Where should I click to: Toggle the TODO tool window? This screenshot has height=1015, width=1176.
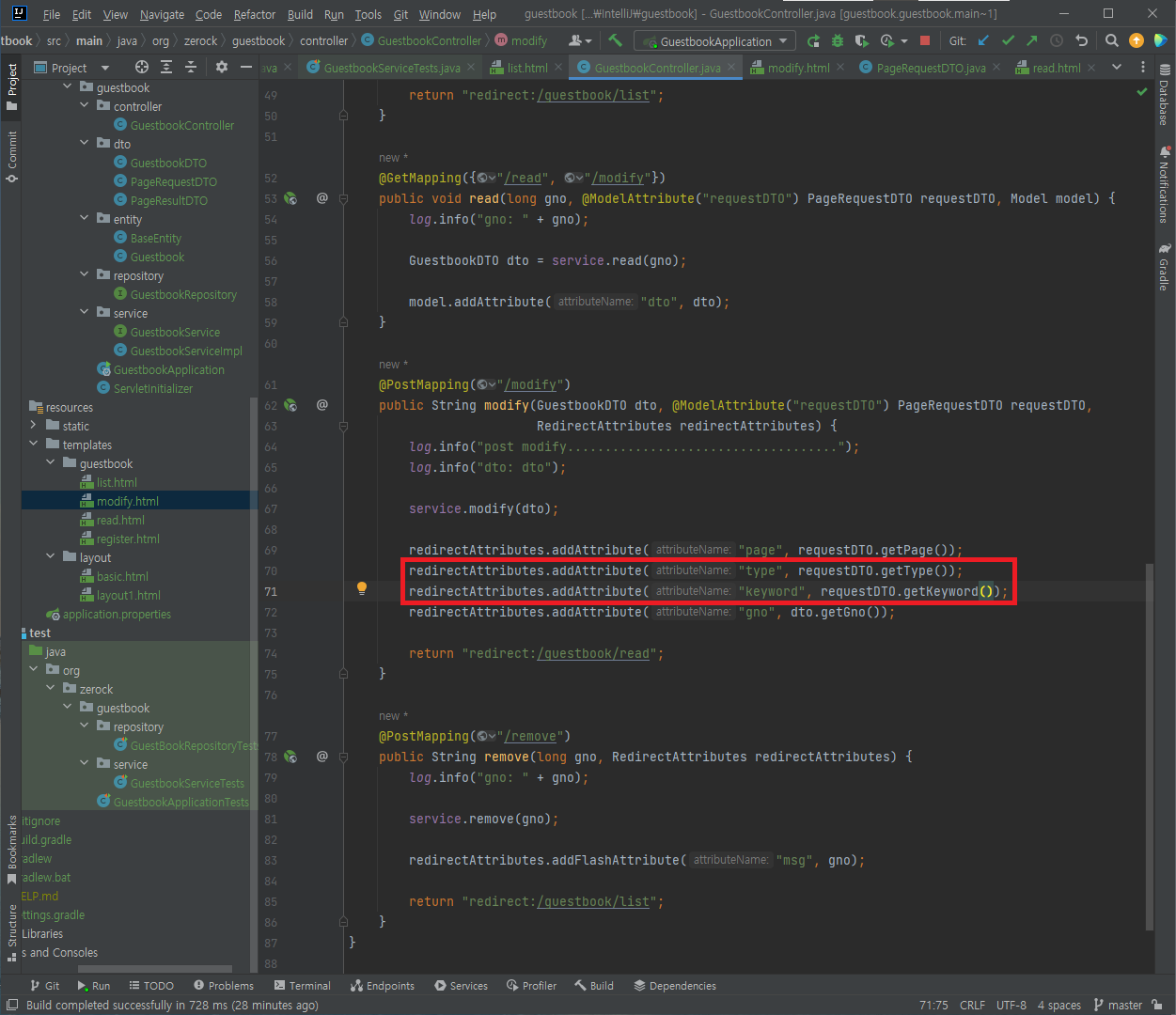click(151, 986)
